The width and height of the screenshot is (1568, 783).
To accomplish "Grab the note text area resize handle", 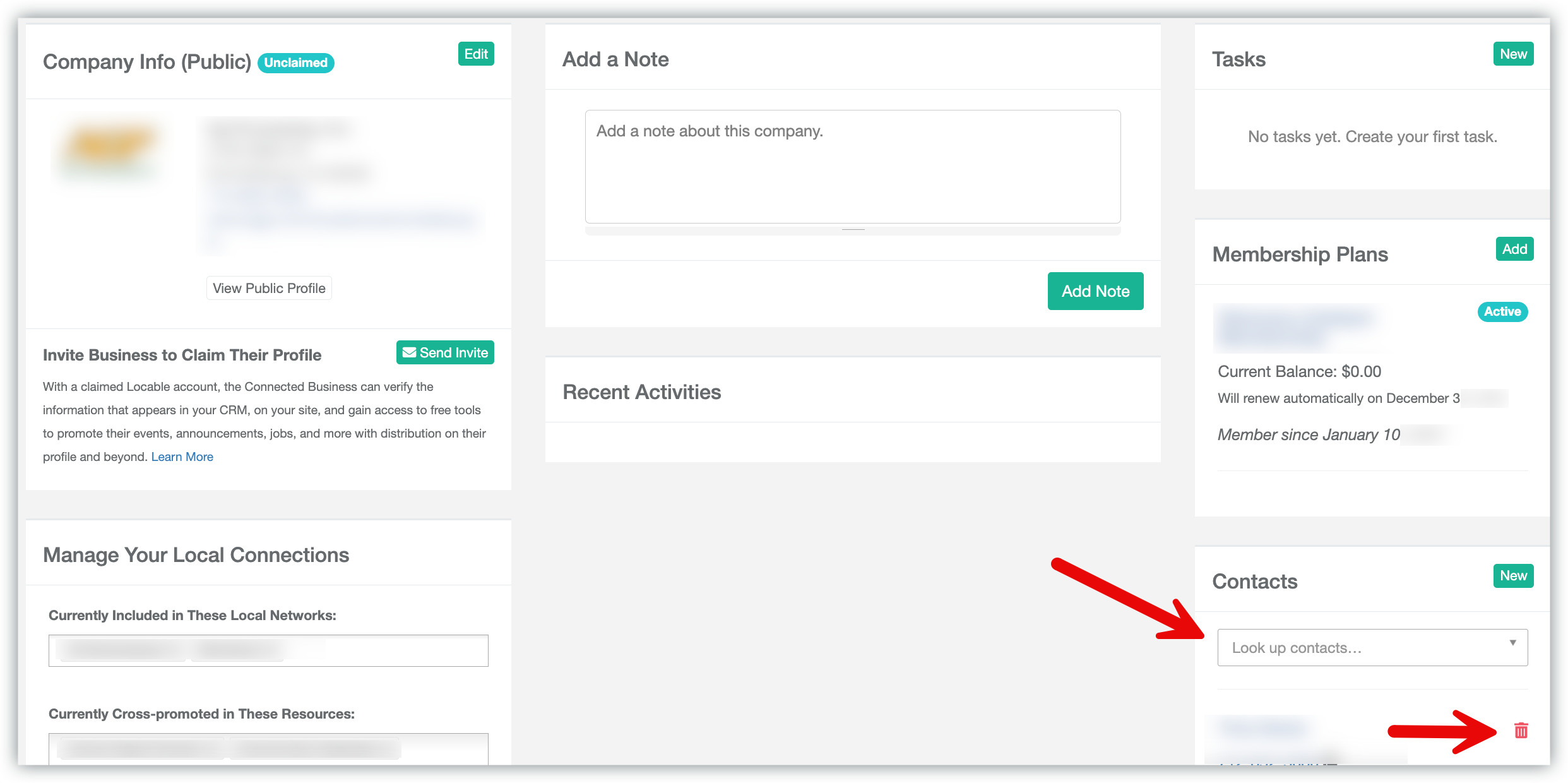I will pos(853,230).
